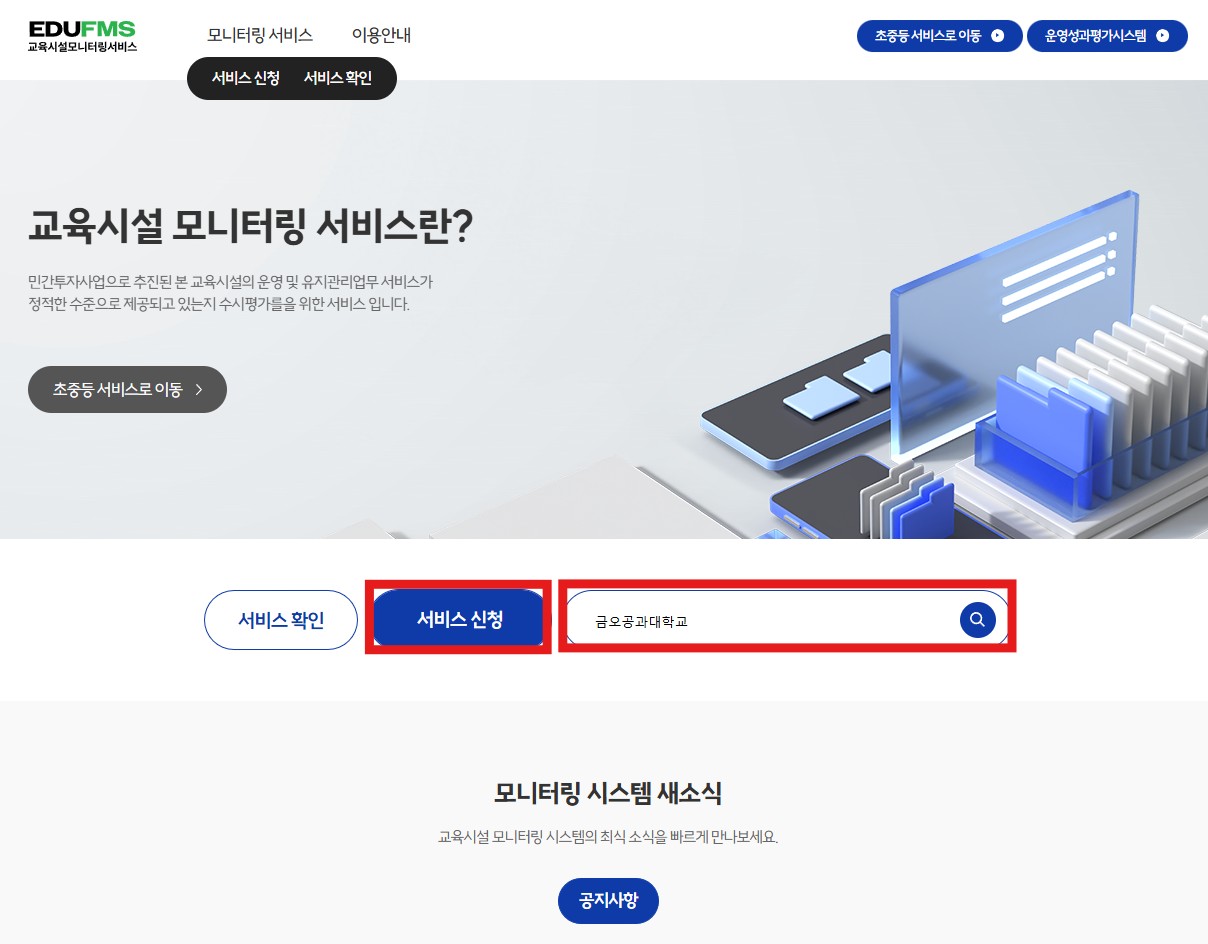The width and height of the screenshot is (1208, 944).
Task: Select 서비스 신청 in the submenu
Action: 245,79
